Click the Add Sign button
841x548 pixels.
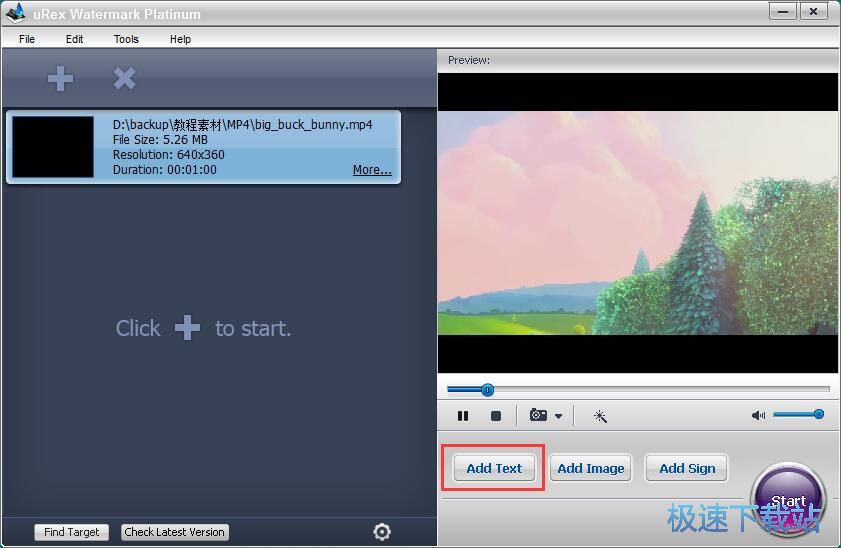tap(687, 468)
